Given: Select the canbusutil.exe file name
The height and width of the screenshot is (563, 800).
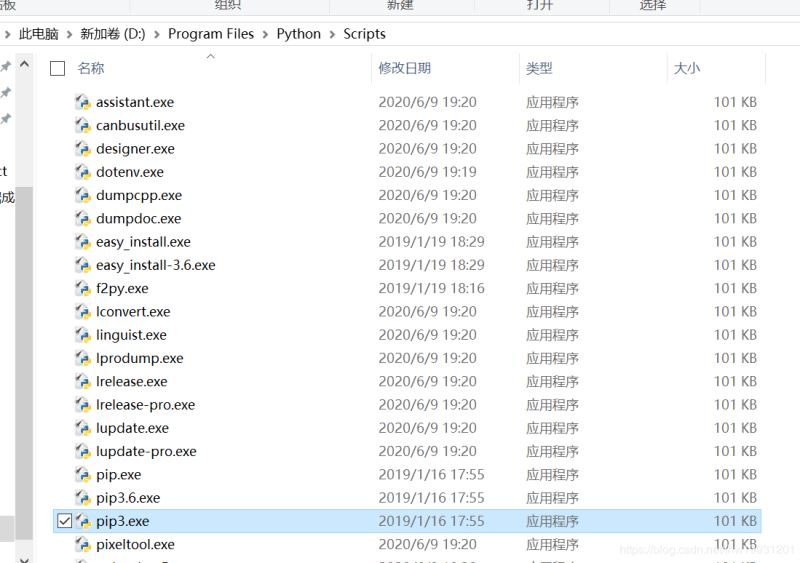Looking at the screenshot, I should pos(140,126).
